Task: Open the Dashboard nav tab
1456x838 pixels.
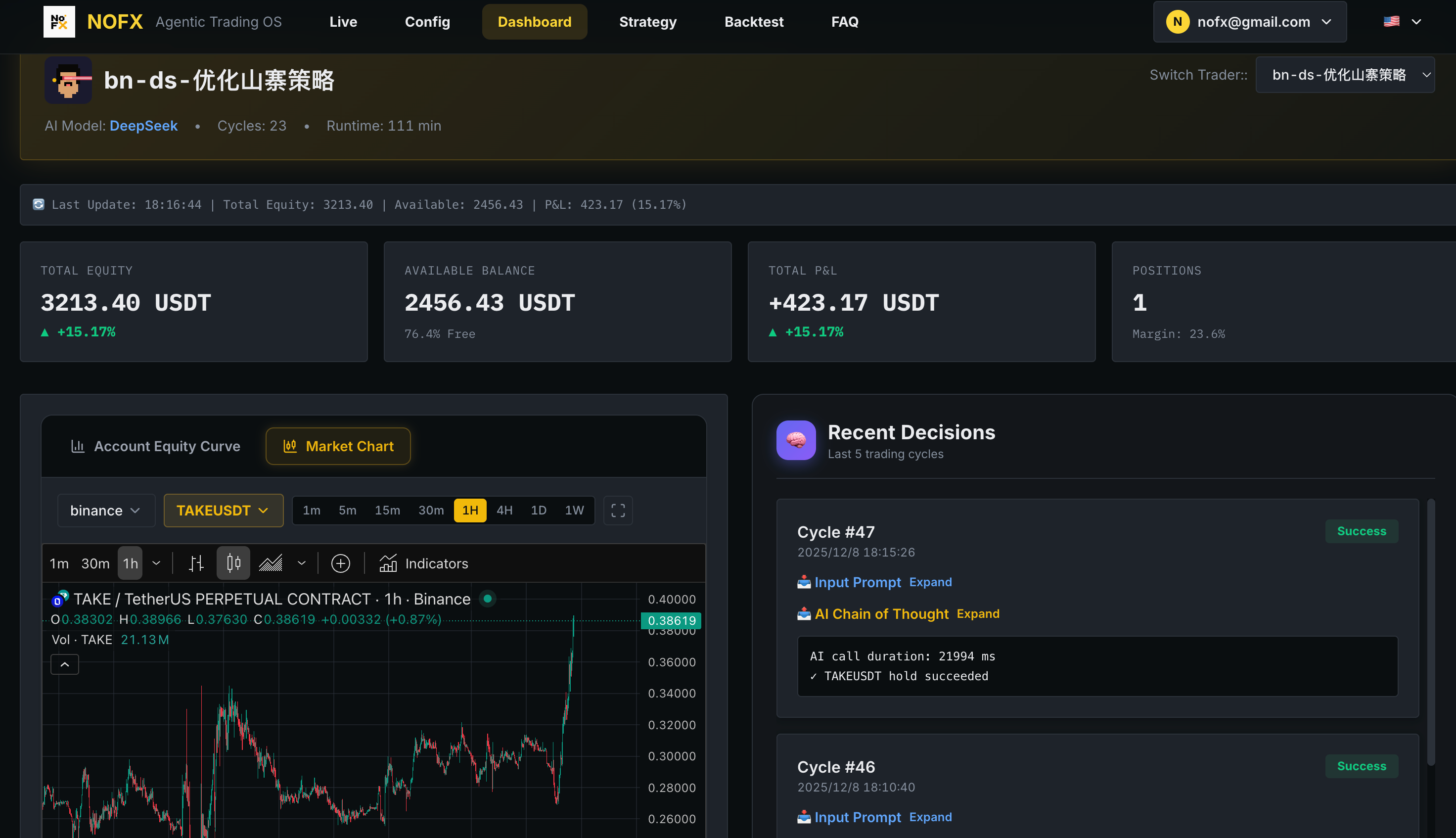Action: click(535, 22)
